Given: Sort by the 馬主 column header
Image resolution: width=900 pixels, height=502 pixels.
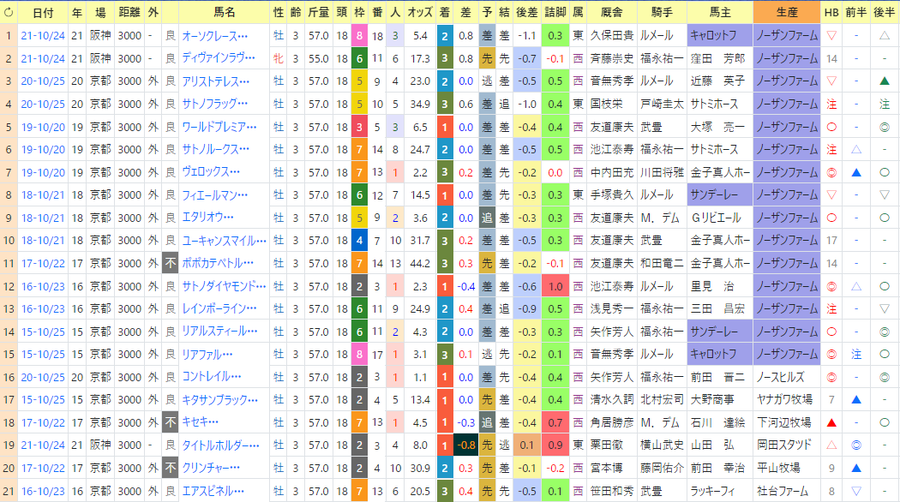Looking at the screenshot, I should pyautogui.click(x=720, y=12).
